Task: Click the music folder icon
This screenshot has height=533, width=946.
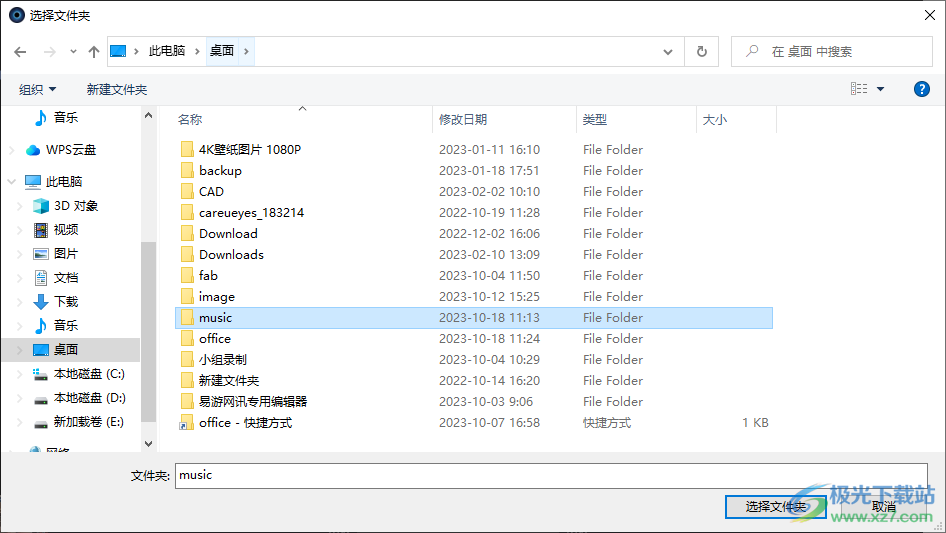Action: [187, 318]
